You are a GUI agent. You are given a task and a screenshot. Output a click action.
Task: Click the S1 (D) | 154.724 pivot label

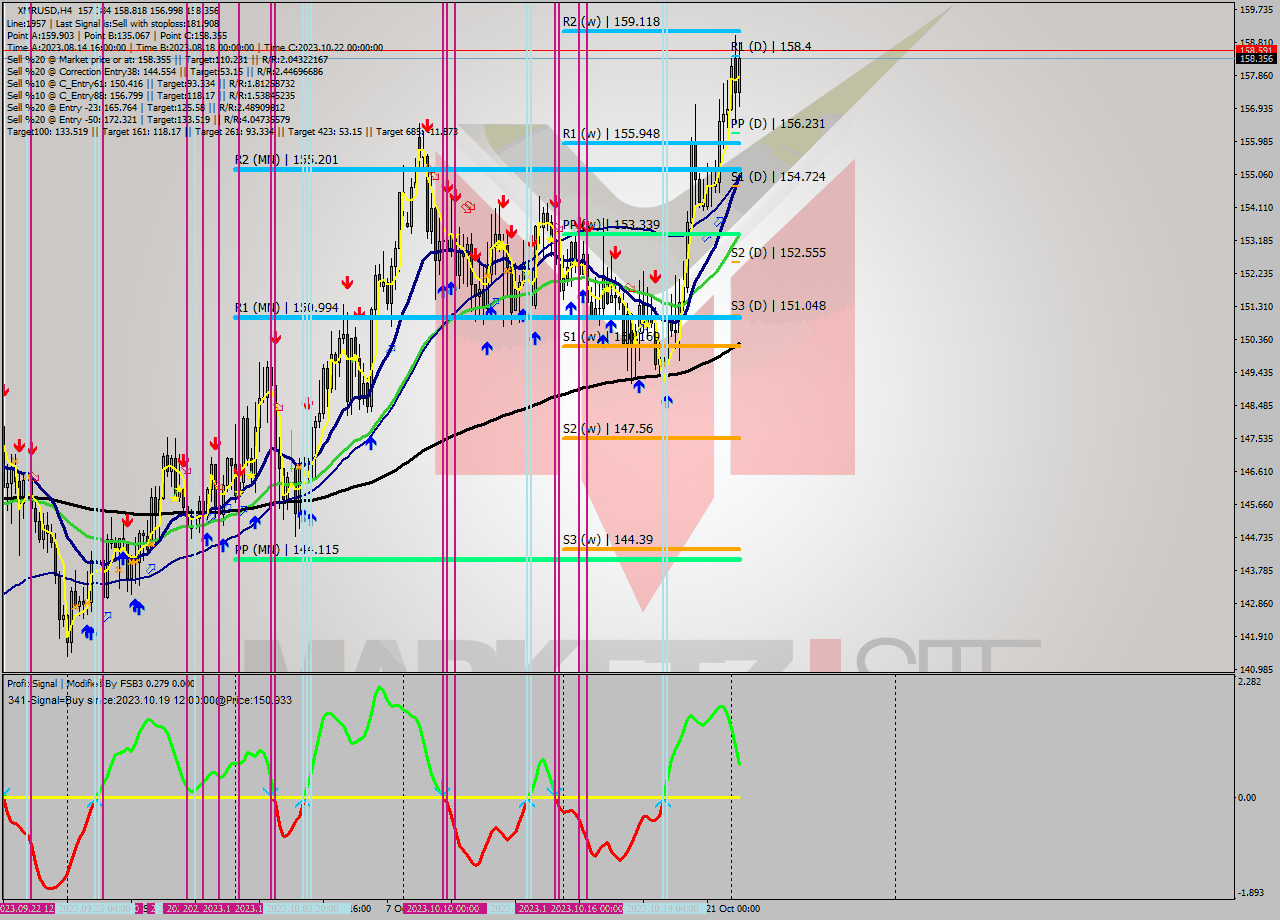coord(778,176)
